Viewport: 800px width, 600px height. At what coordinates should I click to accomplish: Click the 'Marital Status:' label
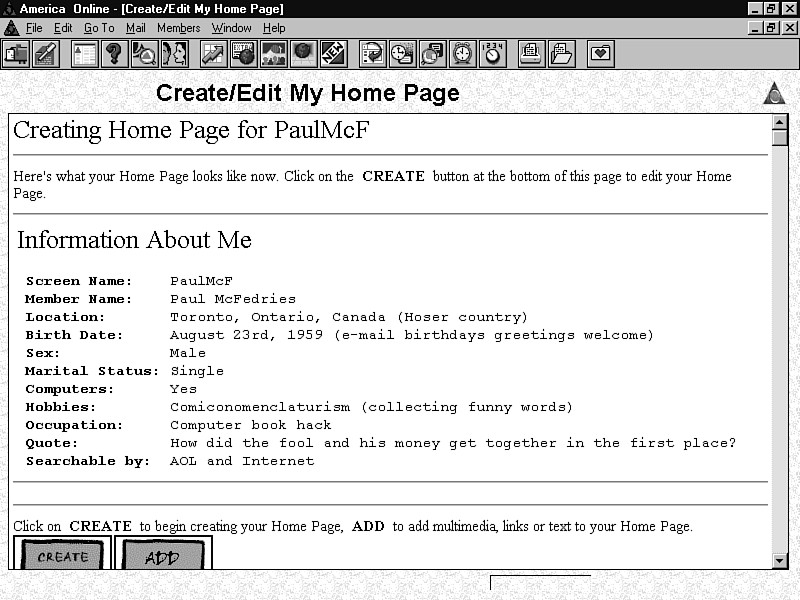click(92, 371)
